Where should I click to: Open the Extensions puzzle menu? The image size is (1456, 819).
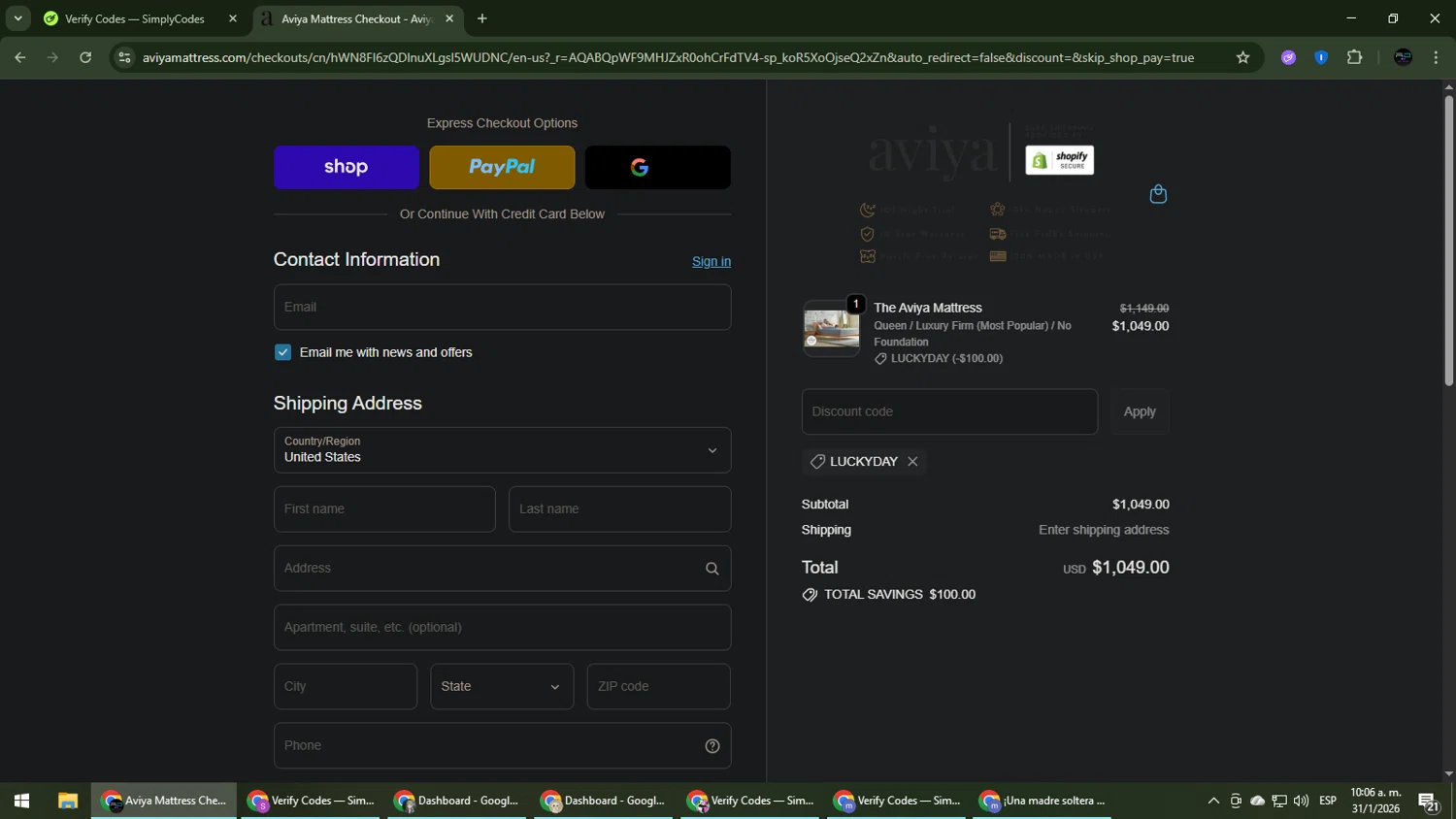pyautogui.click(x=1355, y=58)
